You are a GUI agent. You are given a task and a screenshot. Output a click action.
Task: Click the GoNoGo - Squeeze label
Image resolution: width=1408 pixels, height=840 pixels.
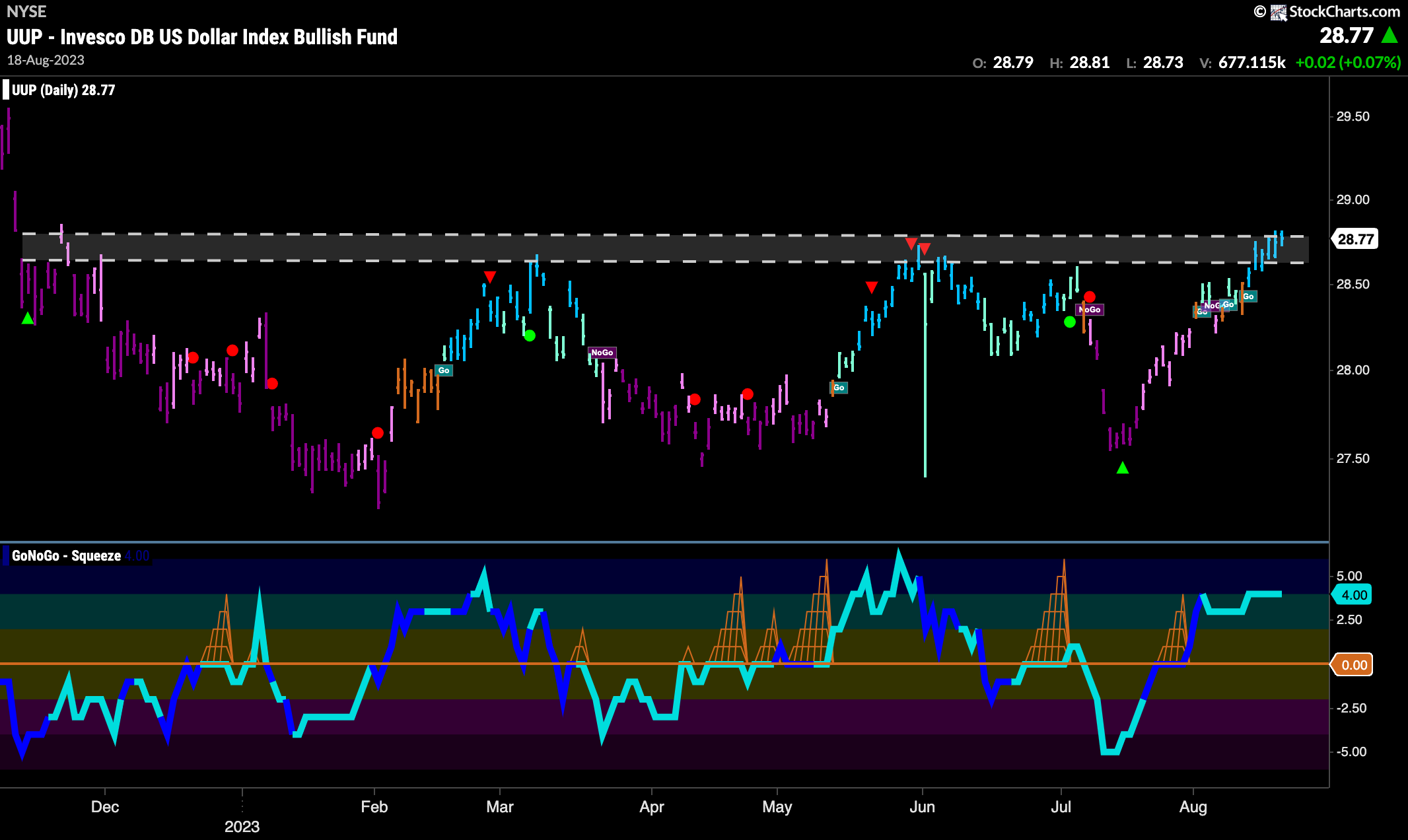coord(66,556)
